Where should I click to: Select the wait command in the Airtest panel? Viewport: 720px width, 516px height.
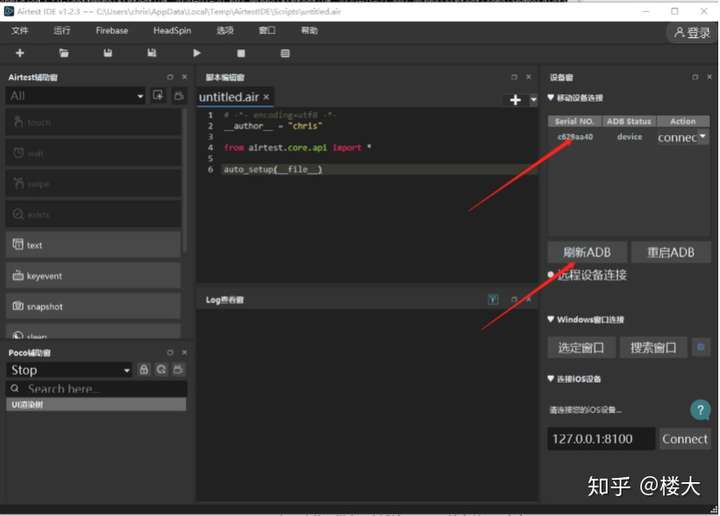tap(93, 153)
